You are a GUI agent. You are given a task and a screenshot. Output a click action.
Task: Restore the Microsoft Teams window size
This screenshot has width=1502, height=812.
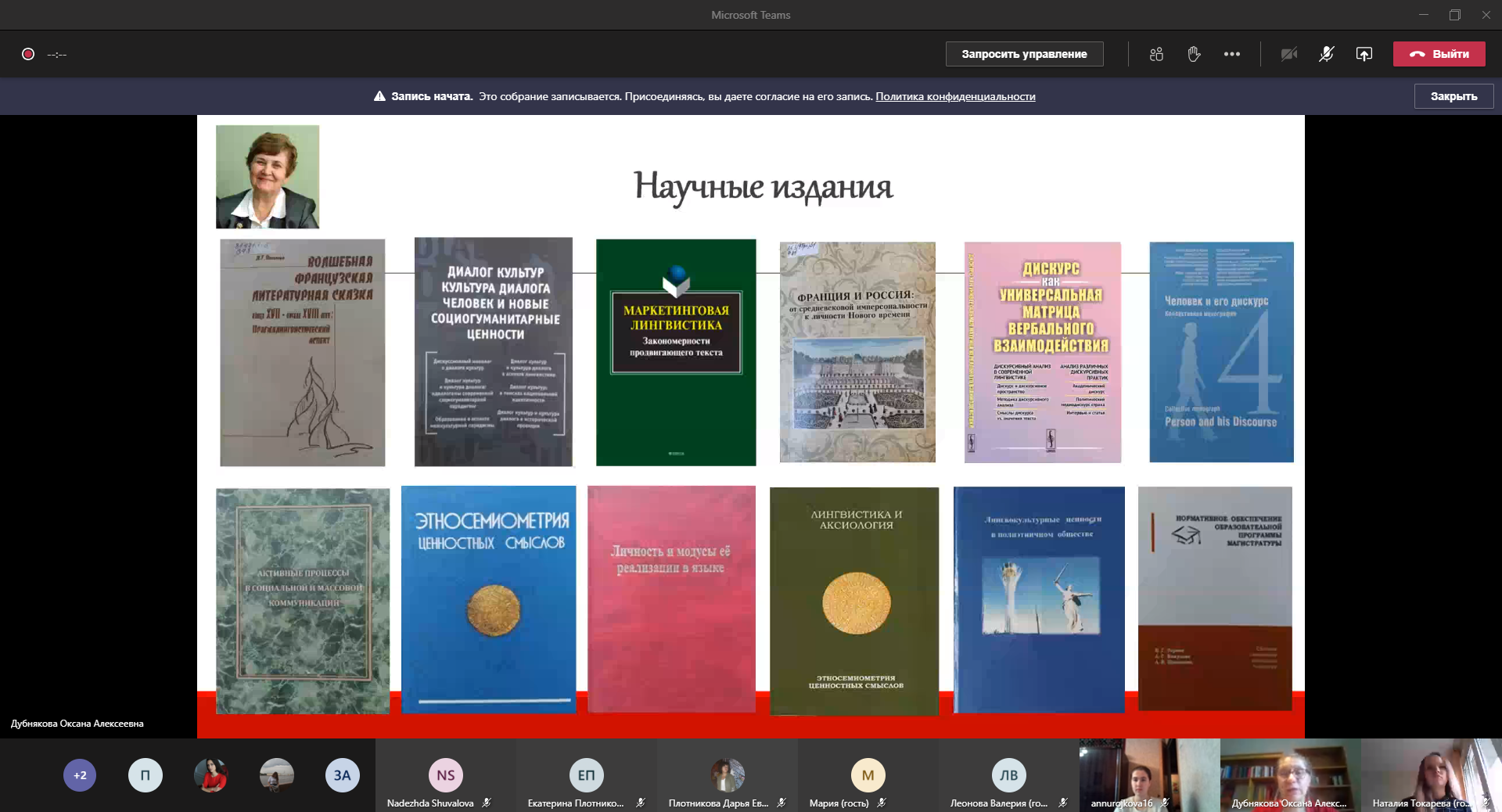pos(1454,15)
